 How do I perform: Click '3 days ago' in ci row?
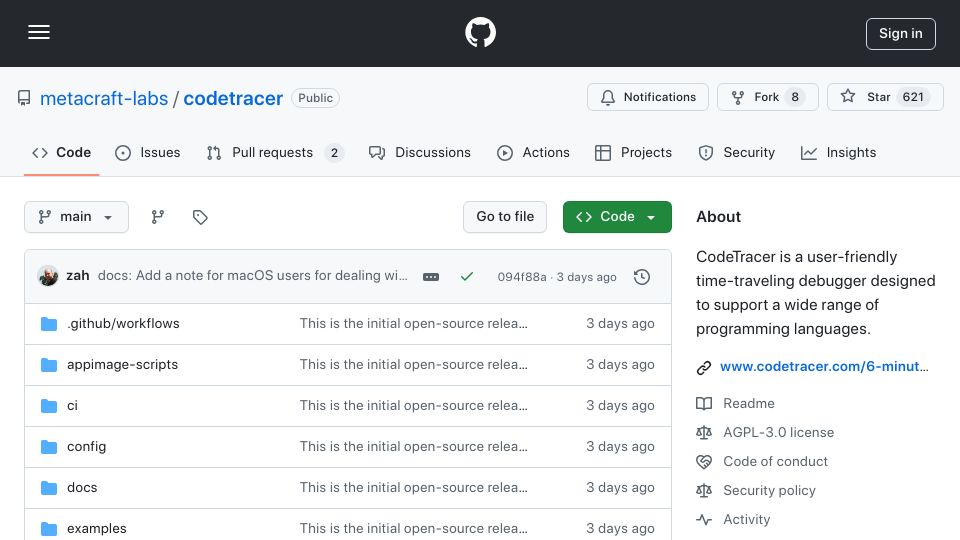(620, 405)
